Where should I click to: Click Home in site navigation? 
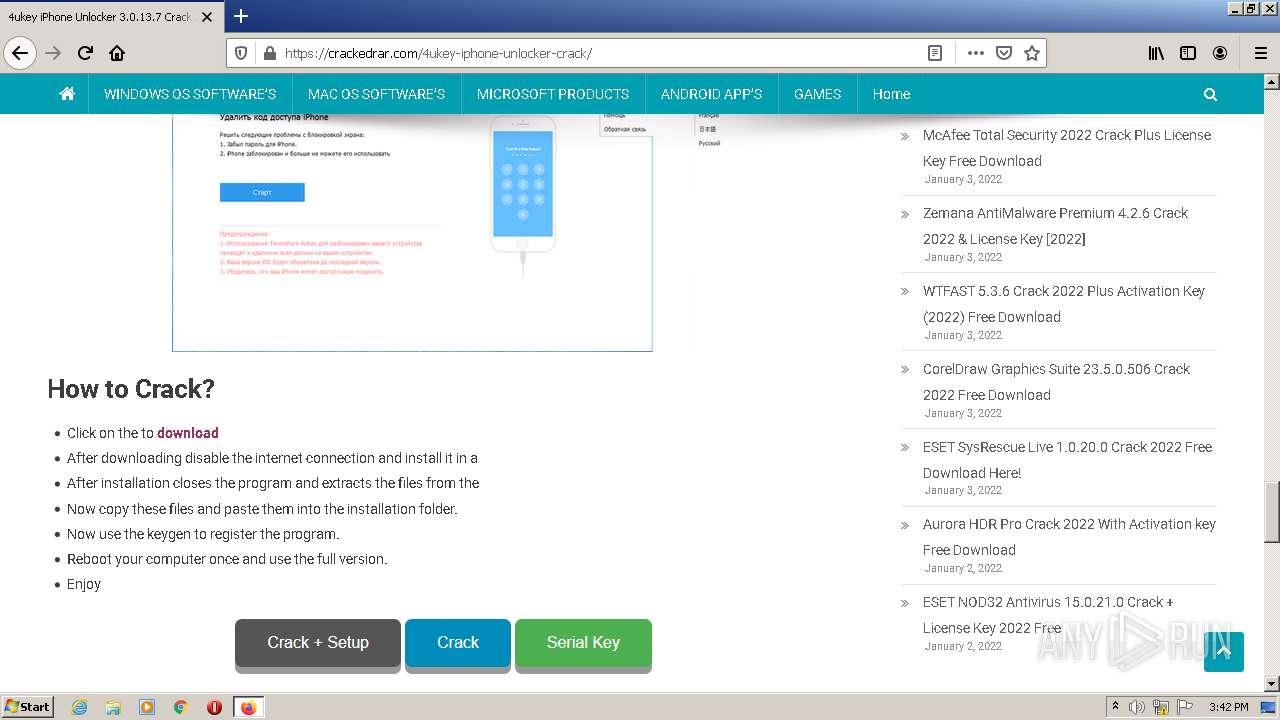click(891, 94)
